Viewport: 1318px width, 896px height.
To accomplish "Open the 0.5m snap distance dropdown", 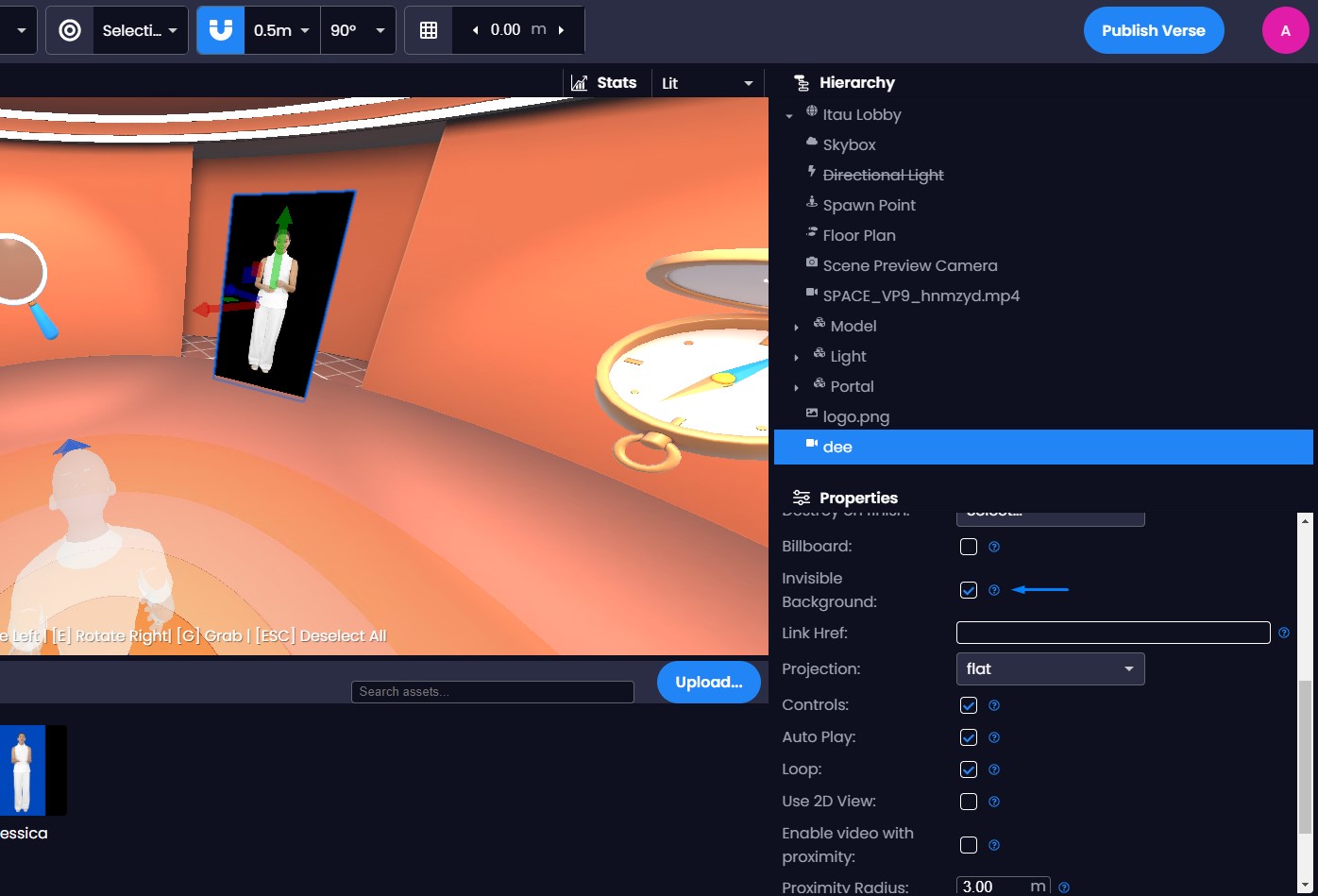I will coord(282,30).
